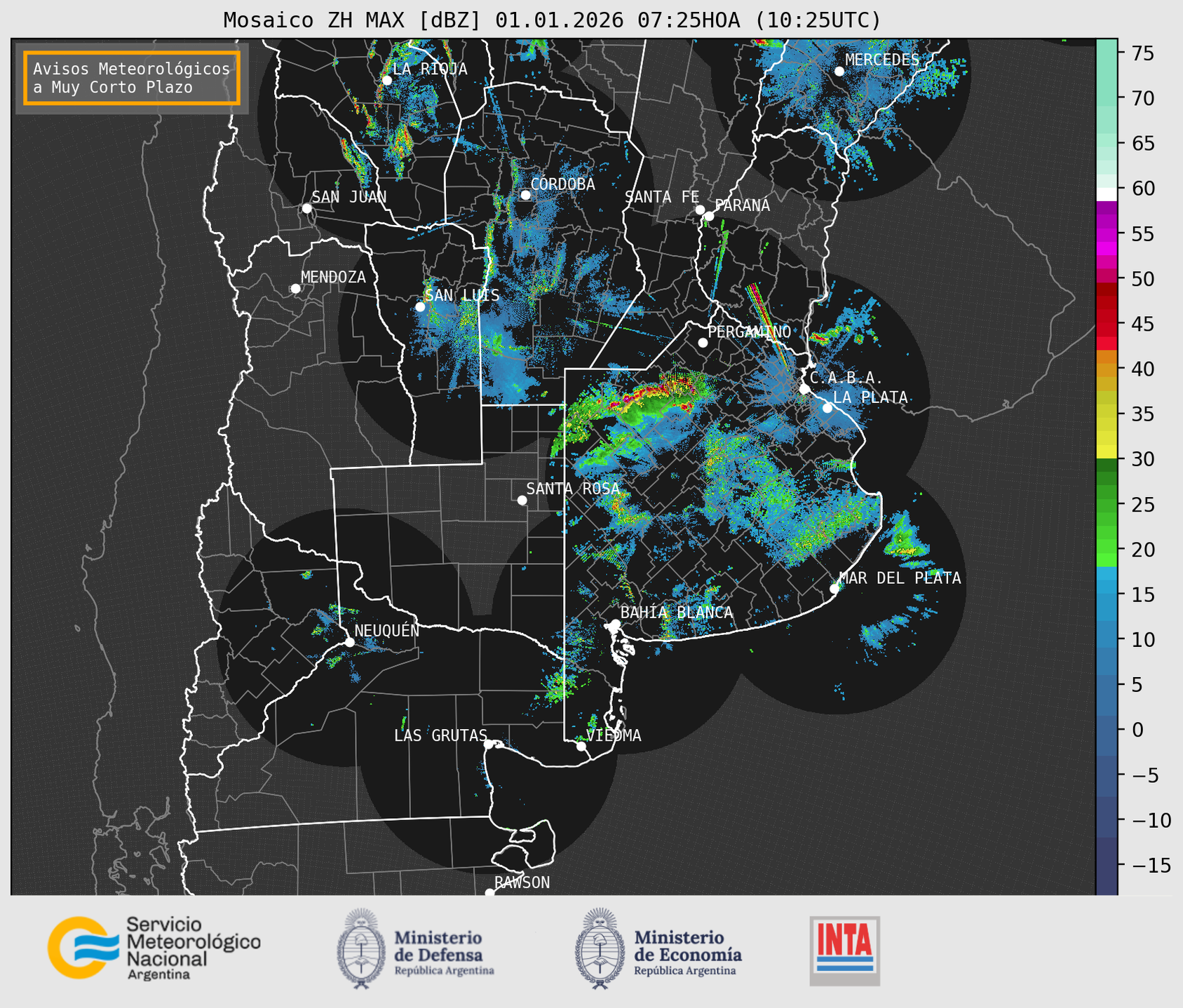The height and width of the screenshot is (1008, 1183).
Task: Click the Viedma city marker dot
Action: tap(581, 746)
